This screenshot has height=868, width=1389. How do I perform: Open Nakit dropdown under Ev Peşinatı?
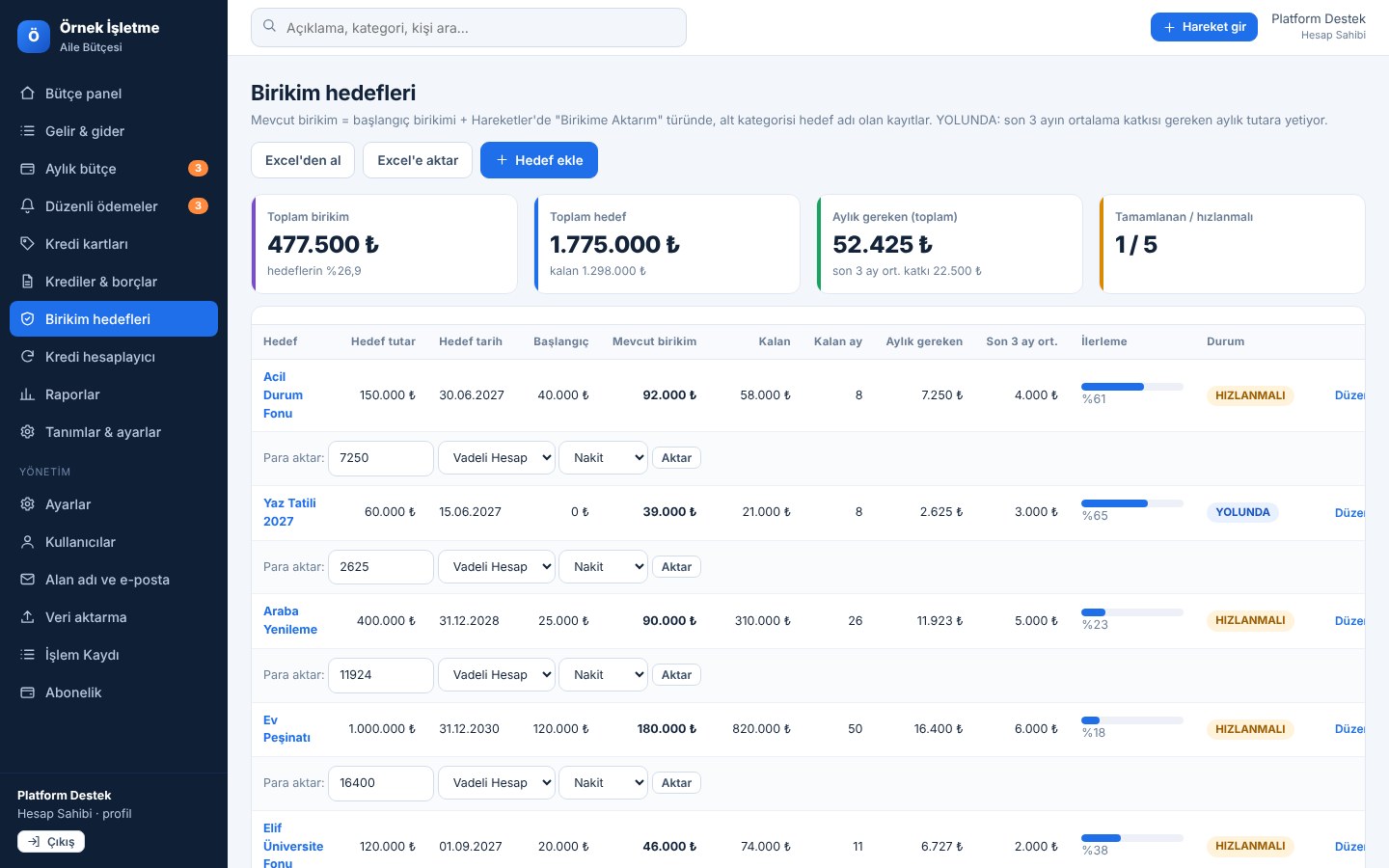tap(604, 783)
